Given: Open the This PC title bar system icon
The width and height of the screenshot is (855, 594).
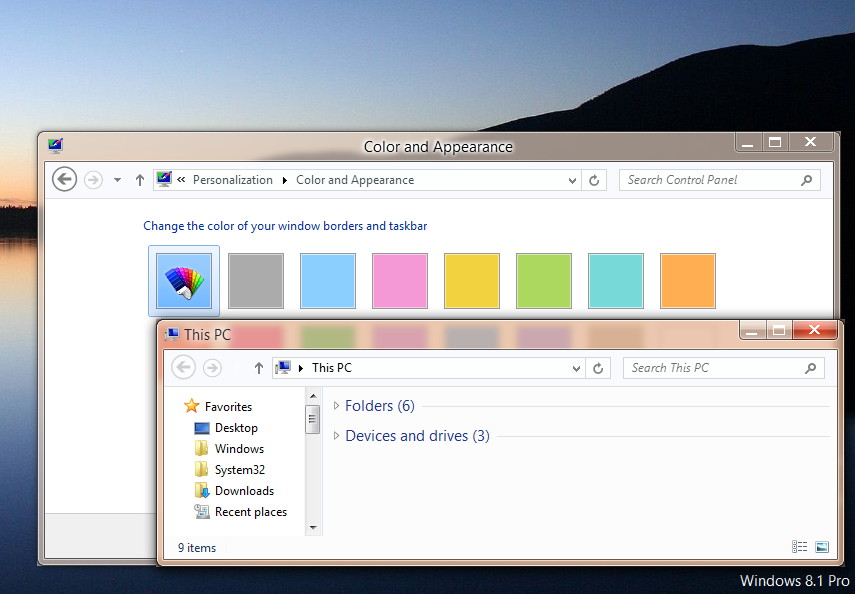Looking at the screenshot, I should tap(172, 334).
